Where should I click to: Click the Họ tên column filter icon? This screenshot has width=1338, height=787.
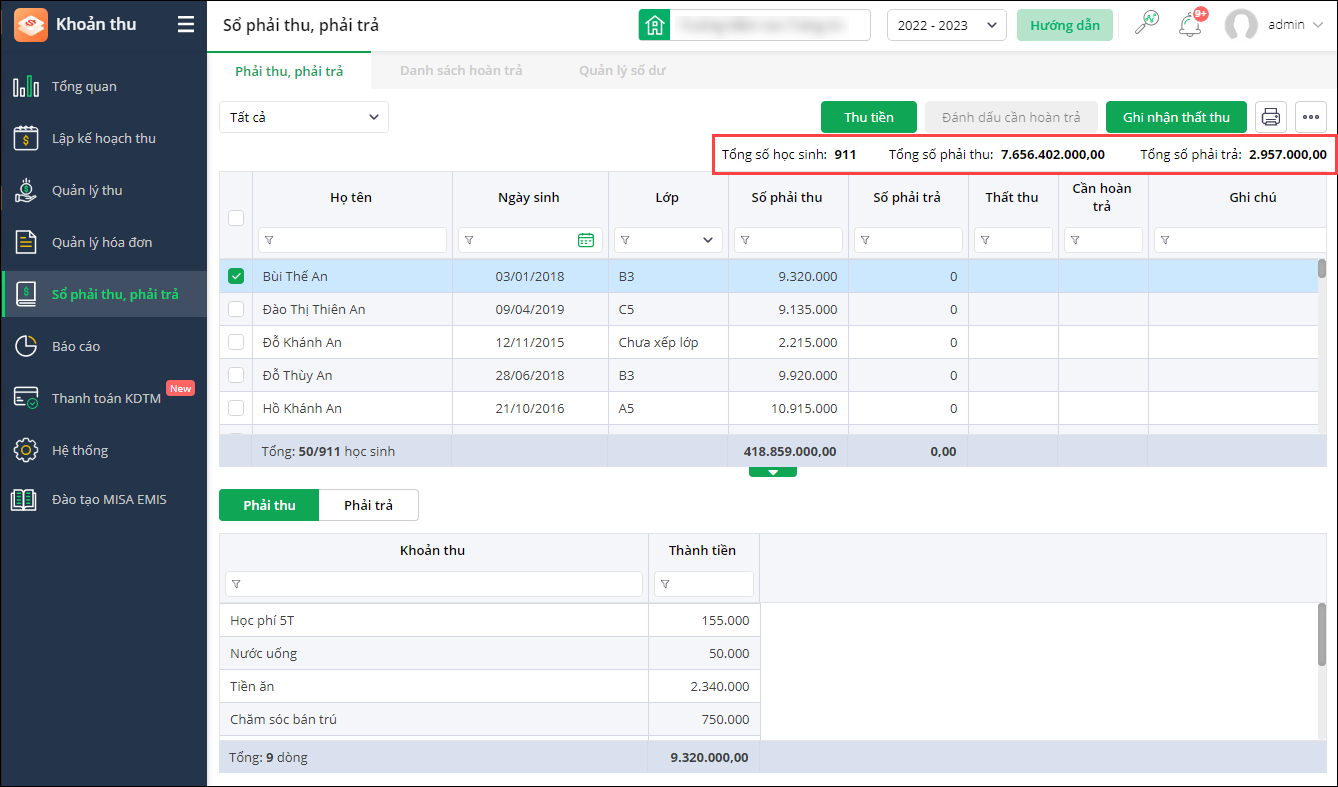pos(269,240)
